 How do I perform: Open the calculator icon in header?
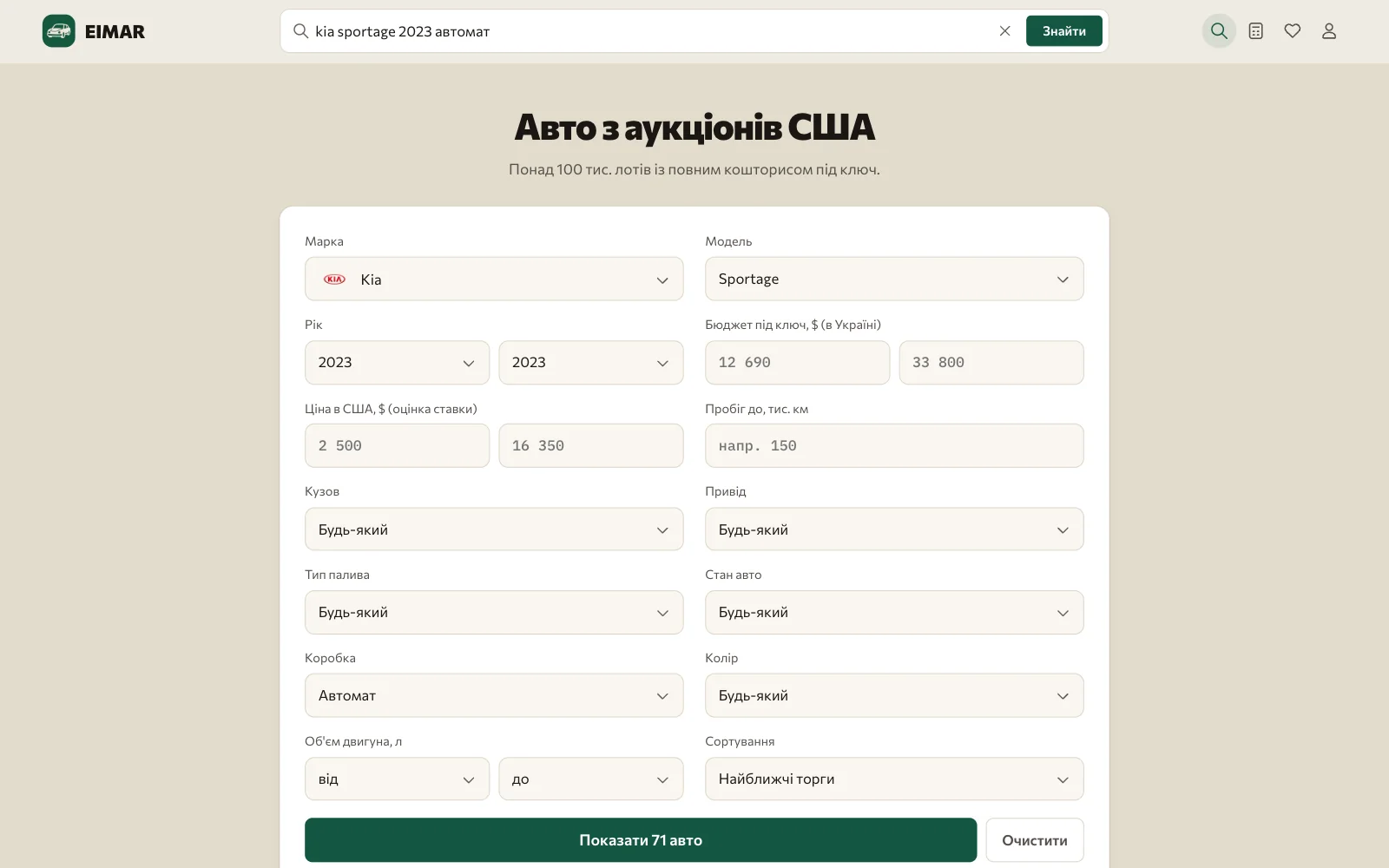[x=1256, y=31]
